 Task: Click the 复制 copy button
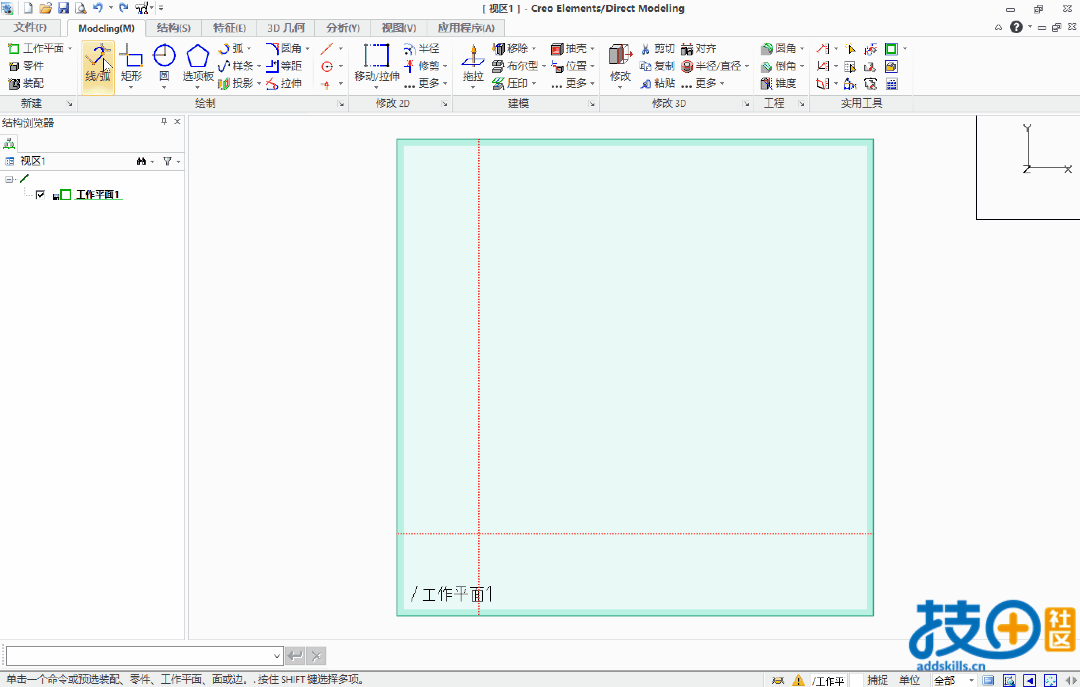point(657,66)
